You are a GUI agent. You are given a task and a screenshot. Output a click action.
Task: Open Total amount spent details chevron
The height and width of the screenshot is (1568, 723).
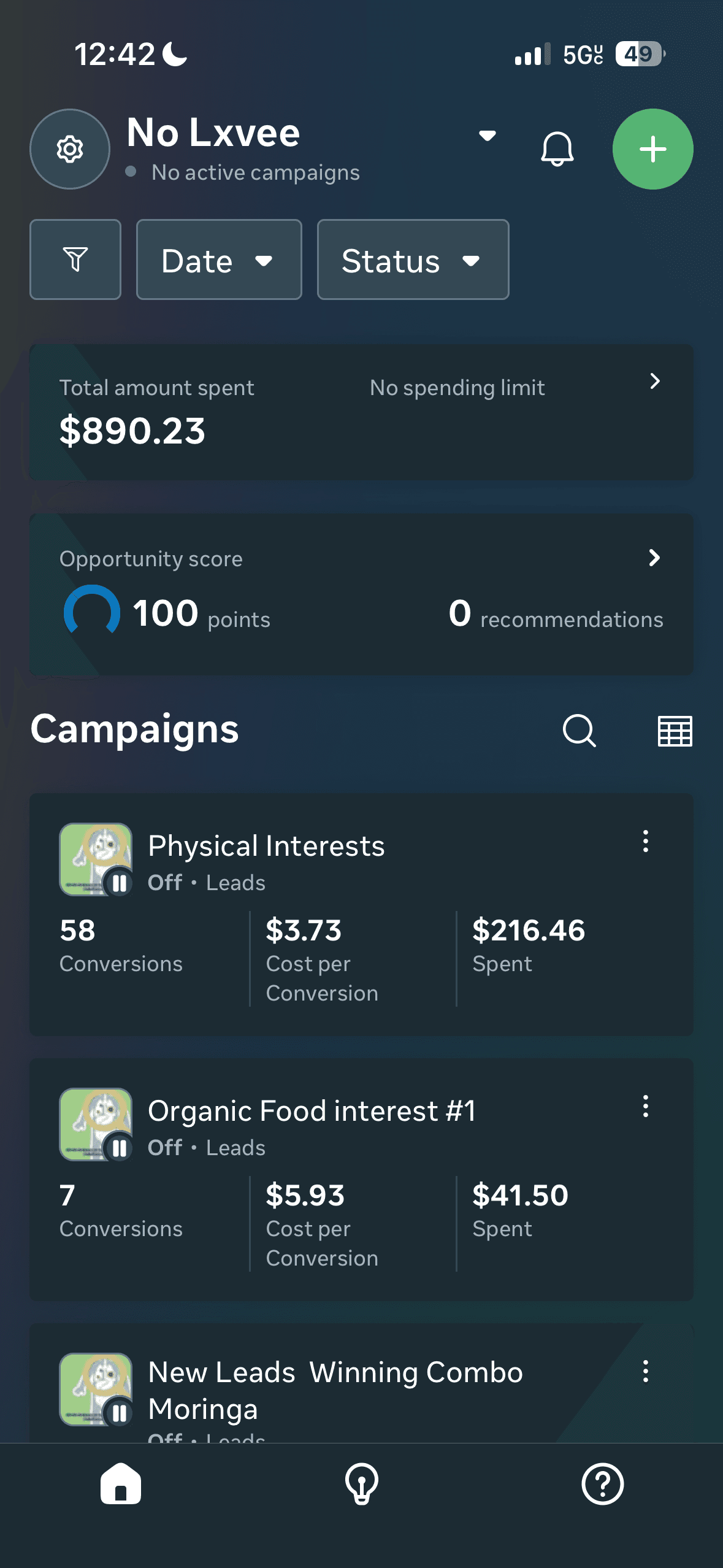(654, 382)
